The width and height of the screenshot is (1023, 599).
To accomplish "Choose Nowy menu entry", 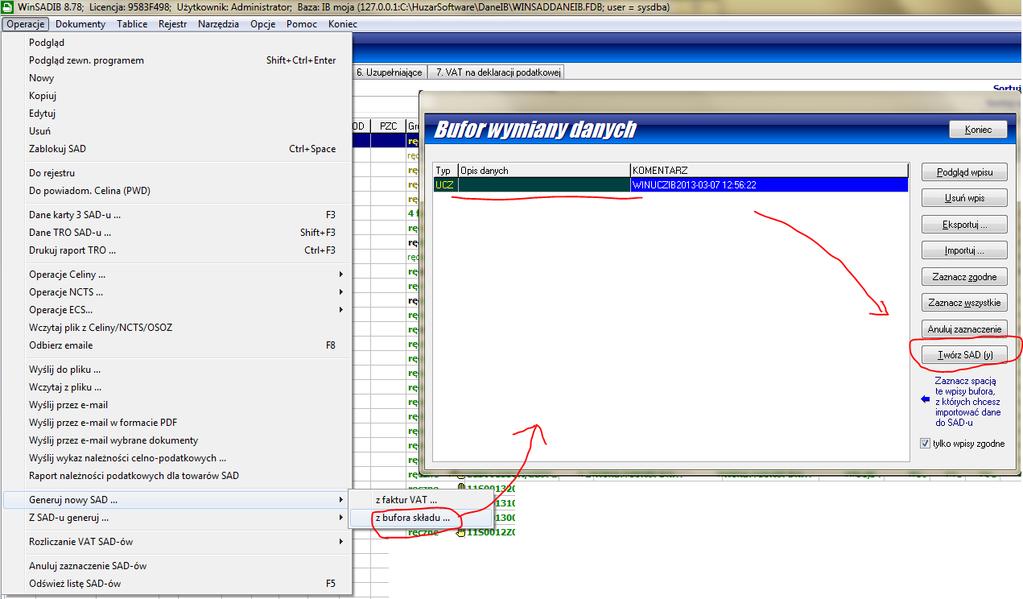I will click(177, 78).
